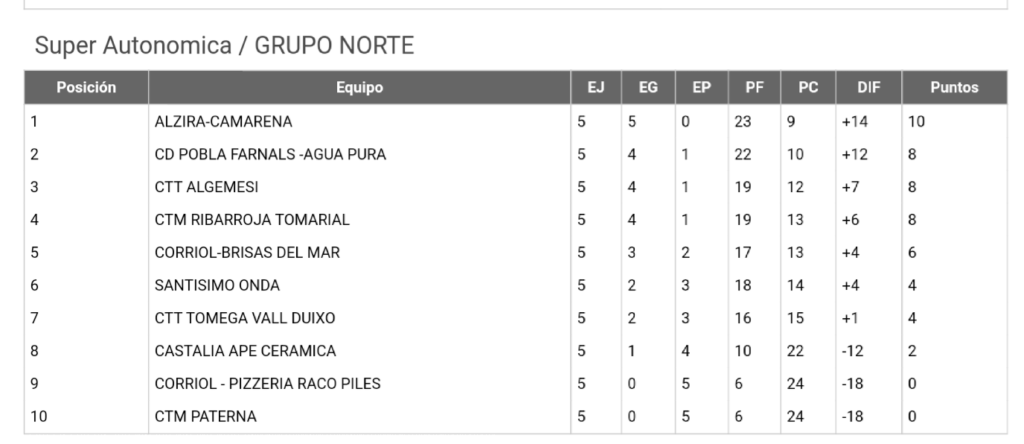Click the EP column header
Screen dimensions: 1024x444
point(701,87)
